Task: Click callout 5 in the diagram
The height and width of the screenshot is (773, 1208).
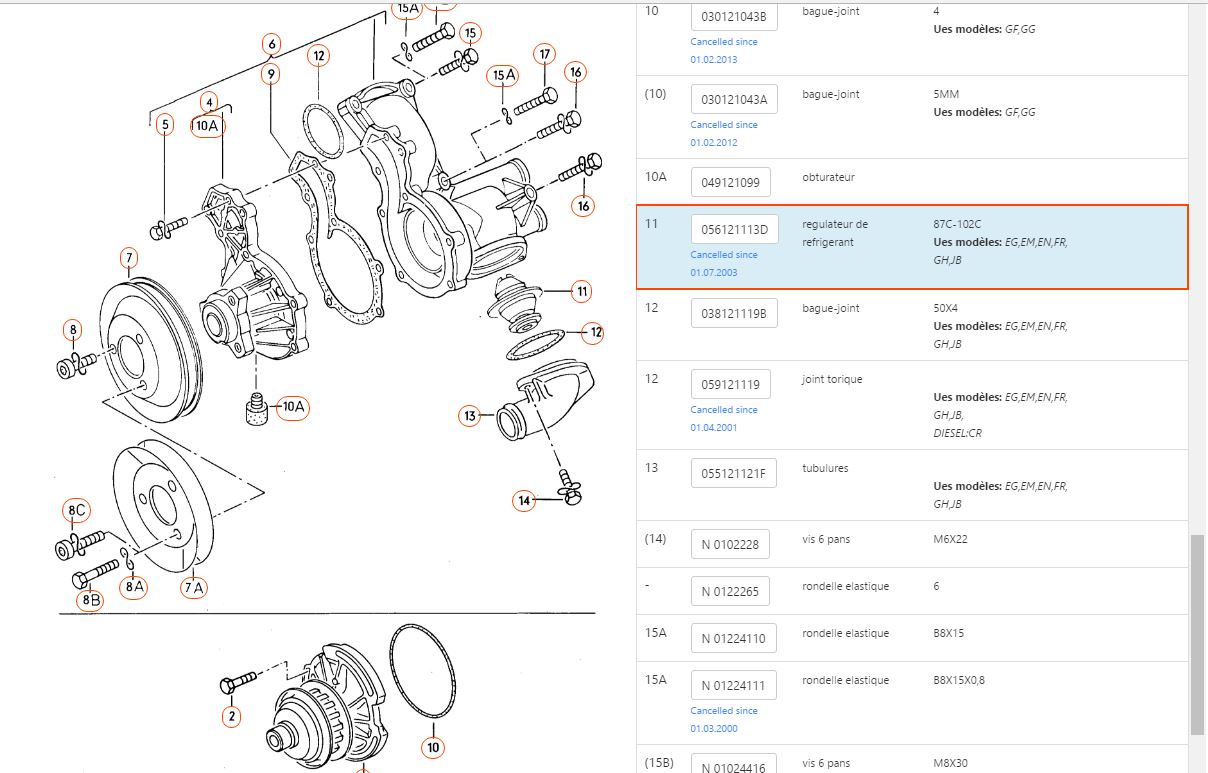Action: 165,125
